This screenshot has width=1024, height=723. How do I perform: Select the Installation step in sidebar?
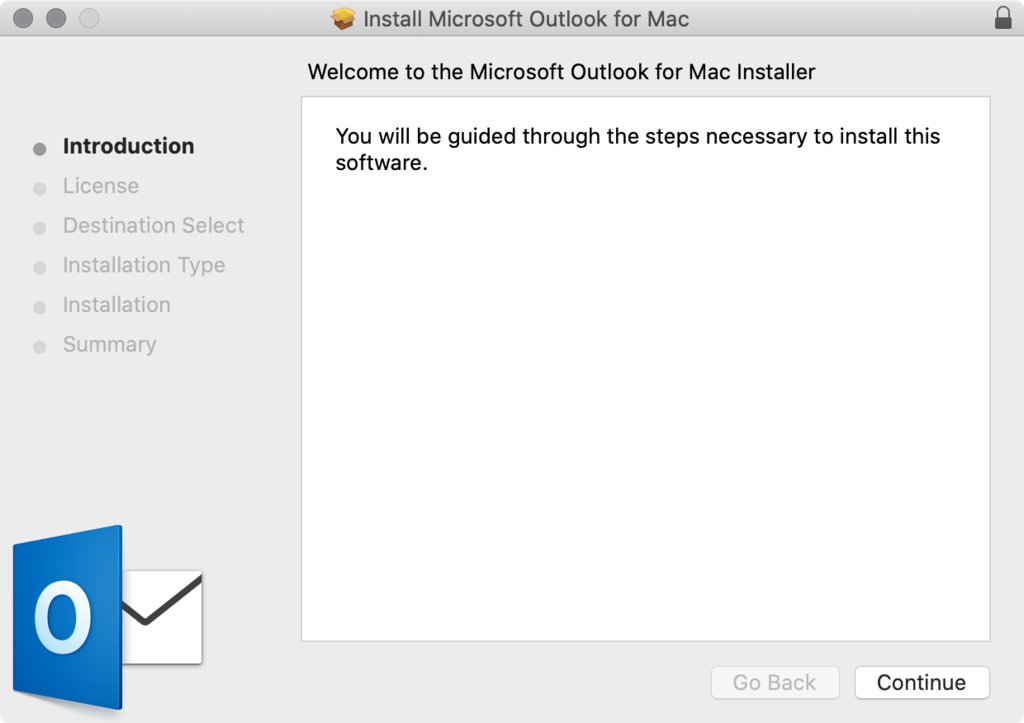(116, 305)
